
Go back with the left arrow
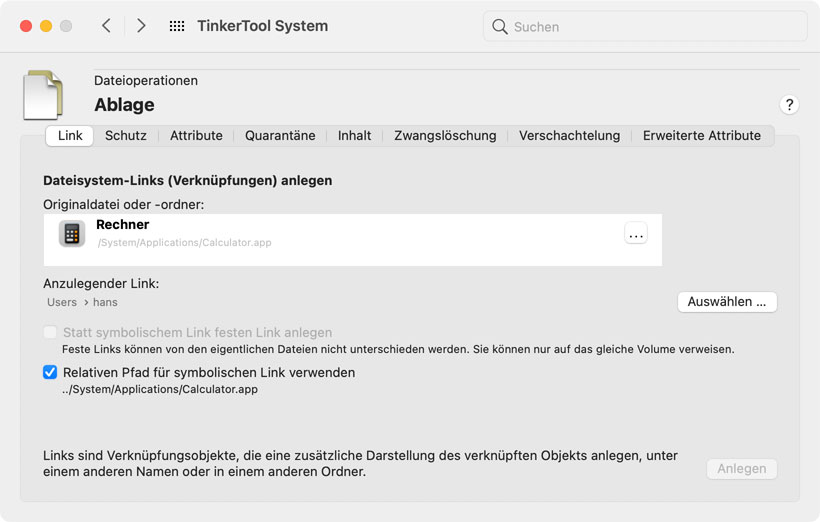click(106, 26)
